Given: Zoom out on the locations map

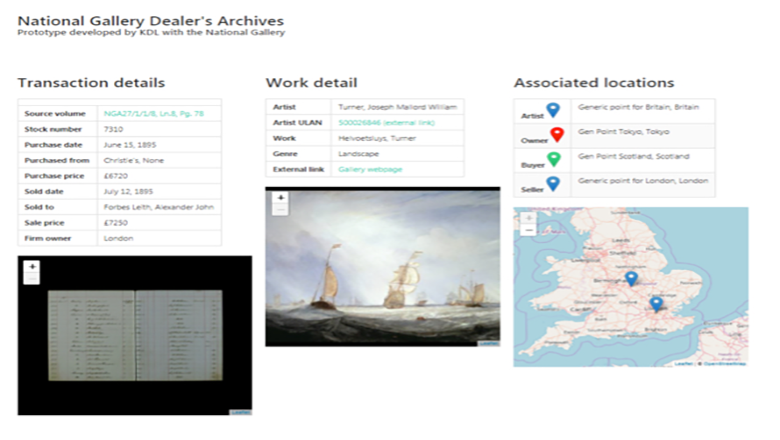Looking at the screenshot, I should click(529, 230).
